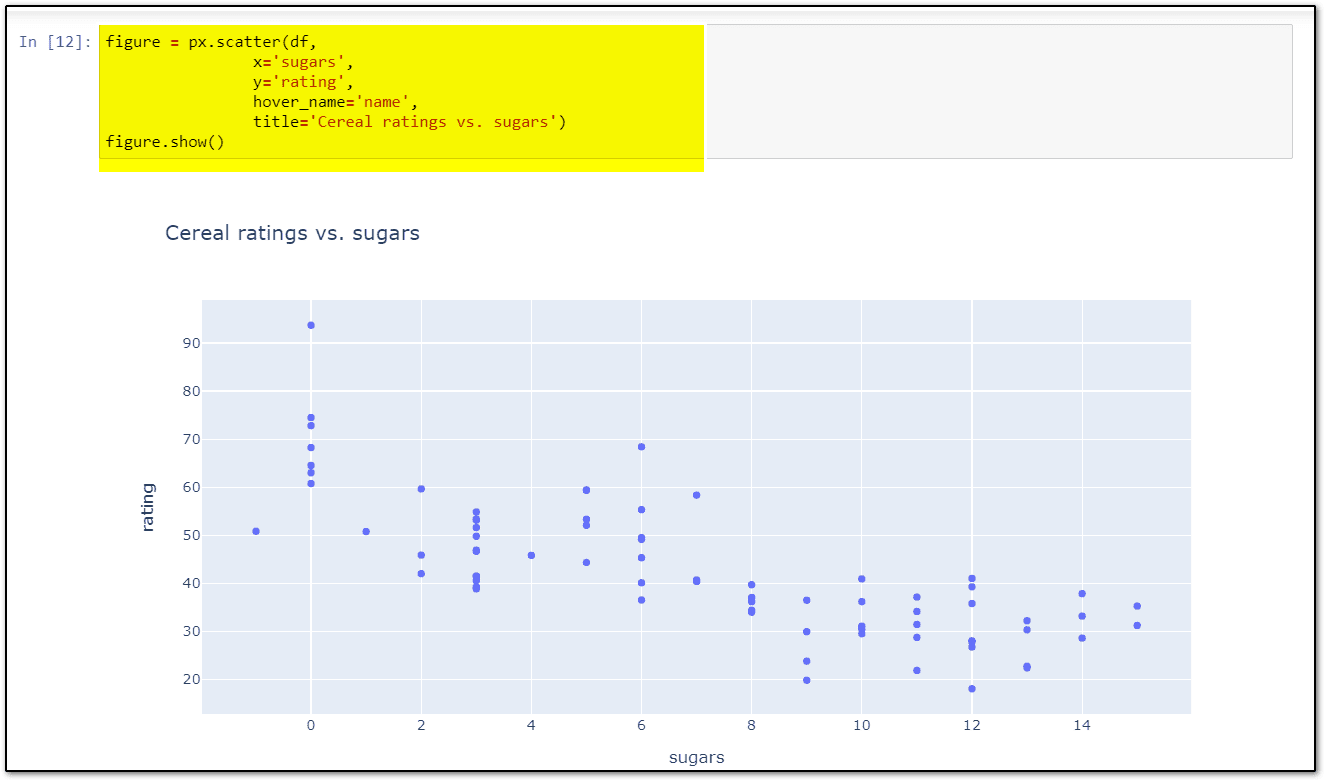Click the In [12] execution prompt

[x=52, y=42]
